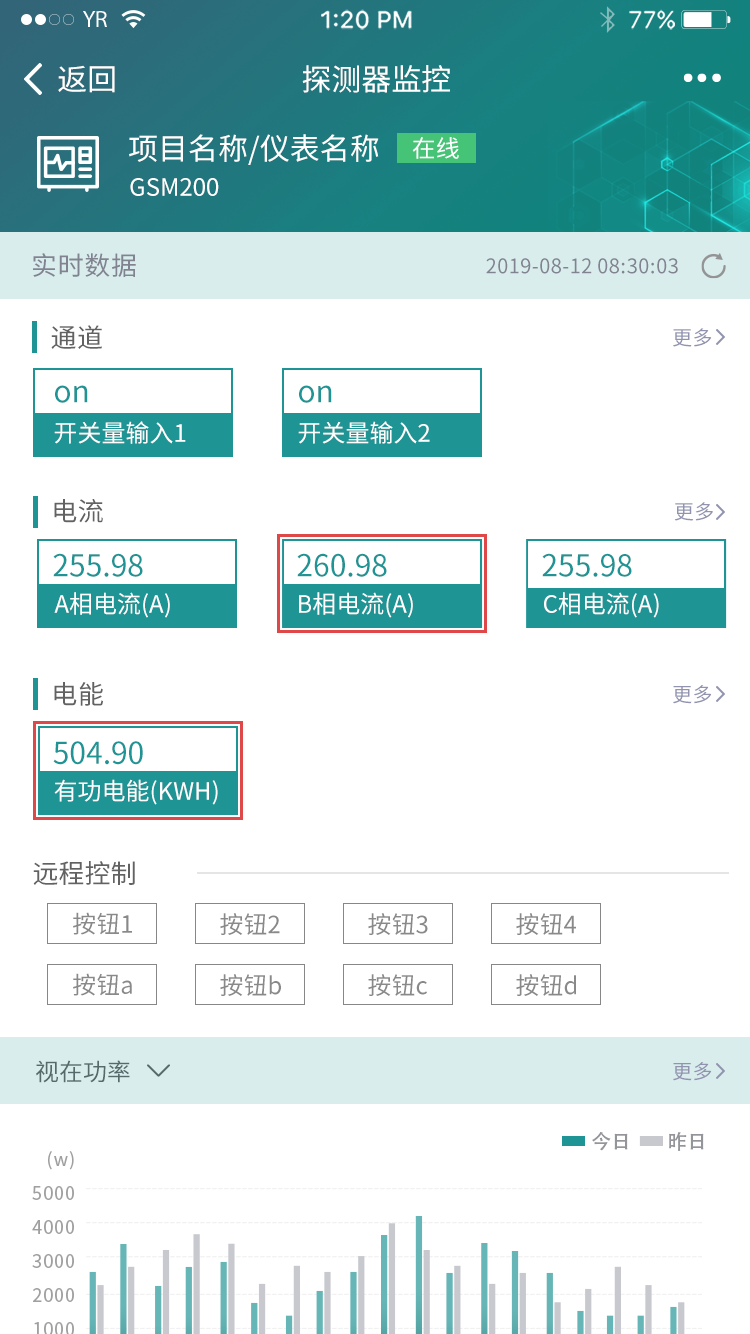The image size is (750, 1334).
Task: Select the highlighted B相电流 reading tile
Action: pos(381,583)
